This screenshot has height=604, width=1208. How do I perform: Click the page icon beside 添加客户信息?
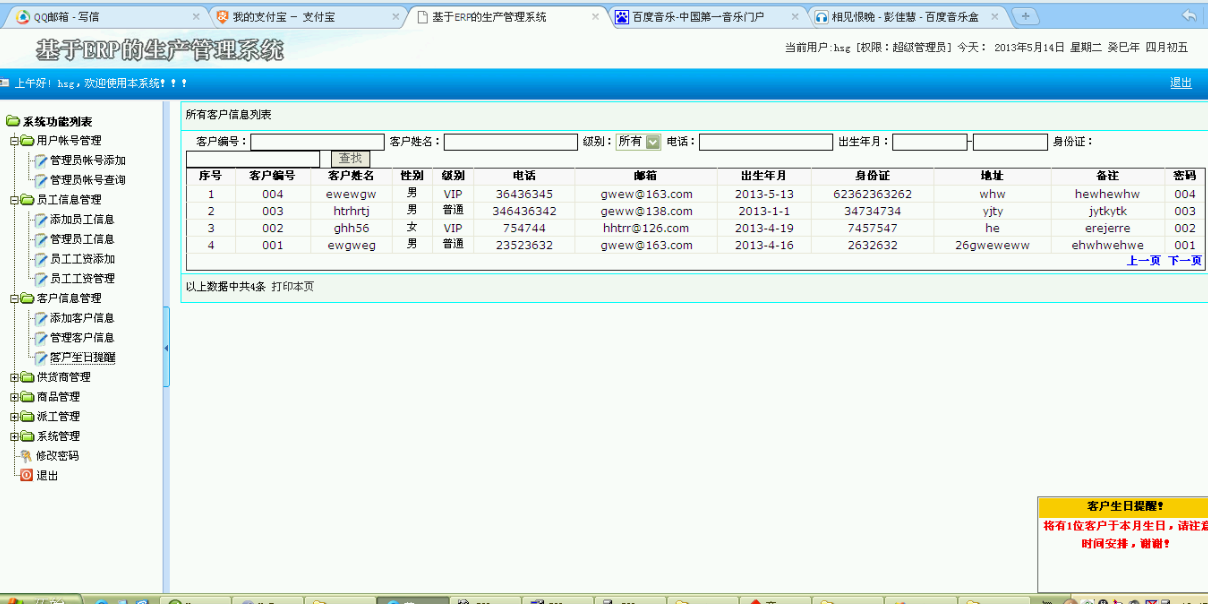pyautogui.click(x=41, y=318)
